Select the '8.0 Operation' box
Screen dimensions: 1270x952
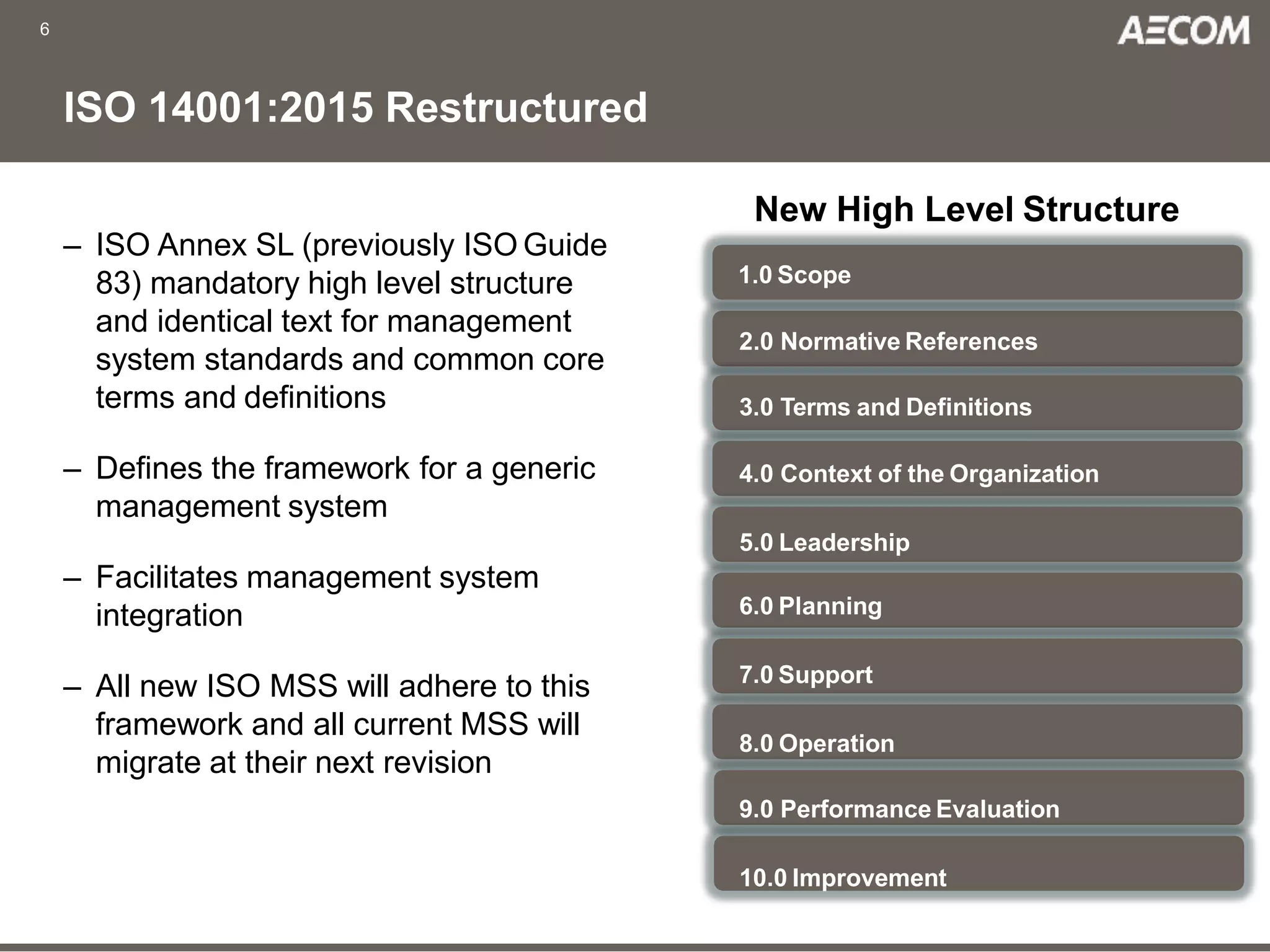pos(977,732)
